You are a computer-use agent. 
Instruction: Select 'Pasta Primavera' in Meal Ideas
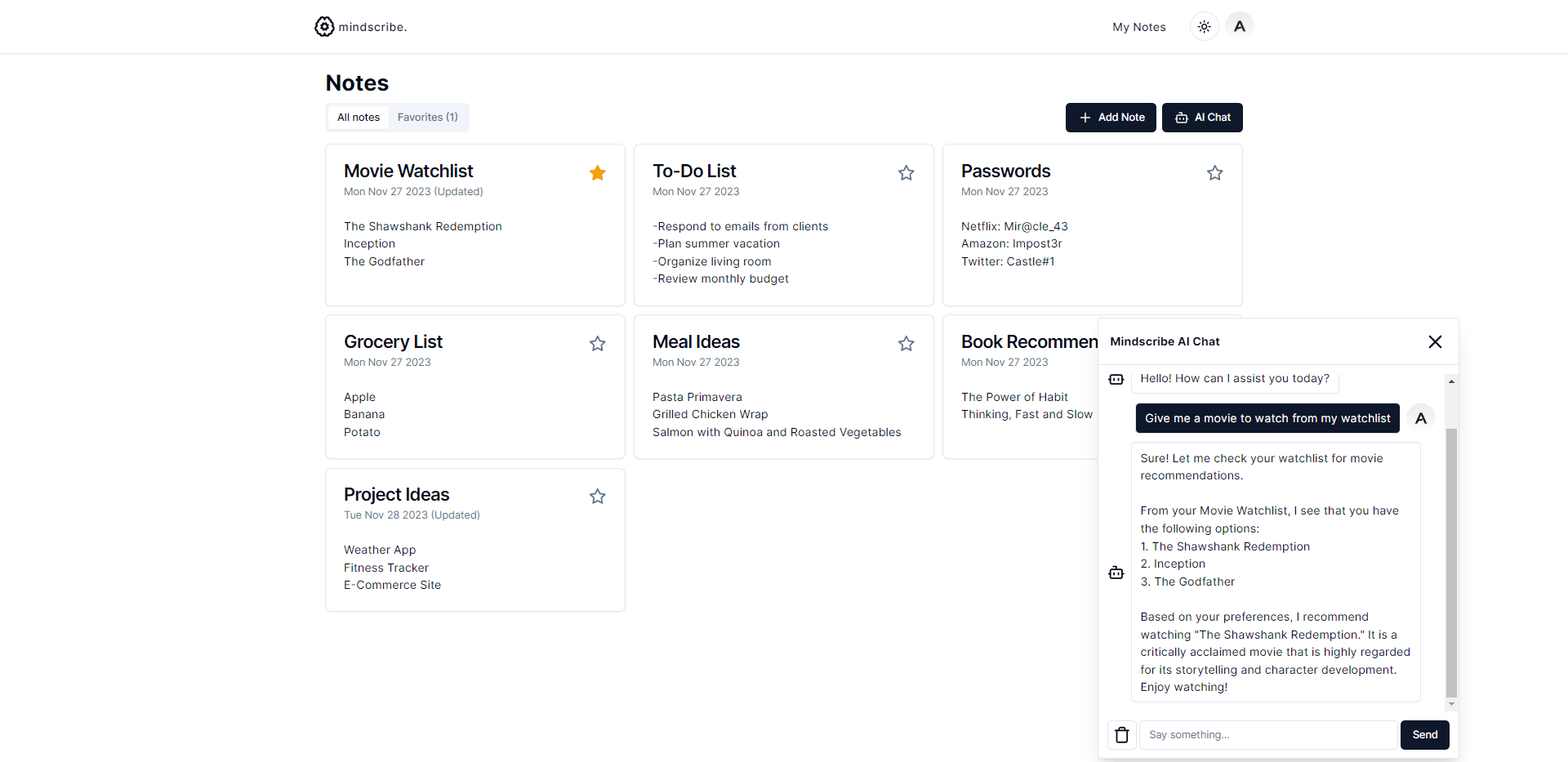pos(697,397)
